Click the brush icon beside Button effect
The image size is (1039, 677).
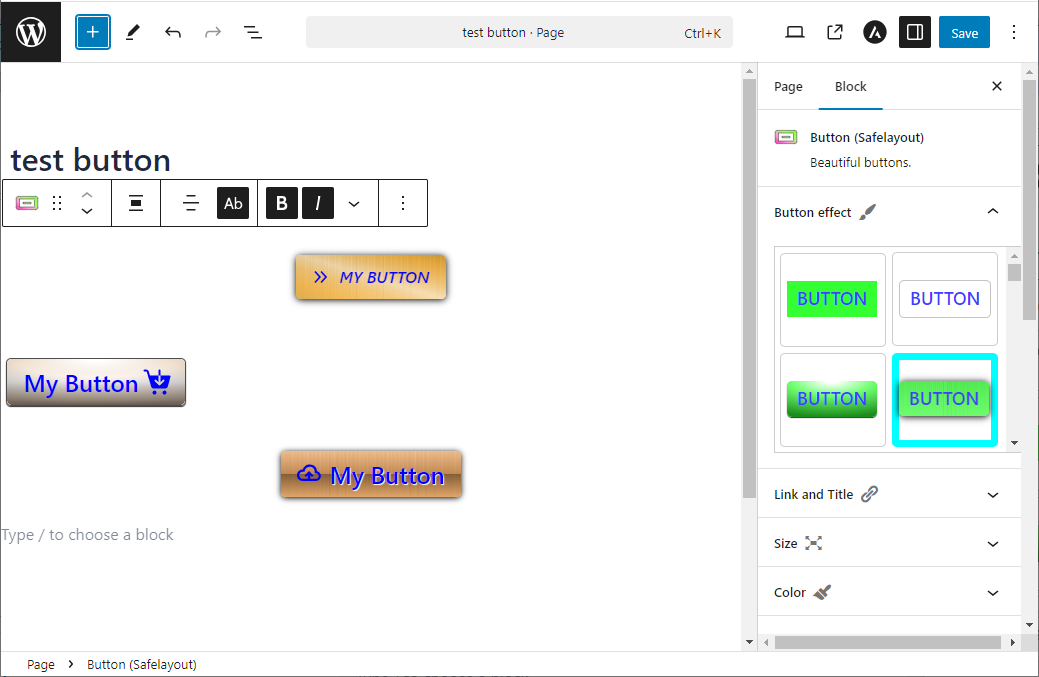pos(867,212)
